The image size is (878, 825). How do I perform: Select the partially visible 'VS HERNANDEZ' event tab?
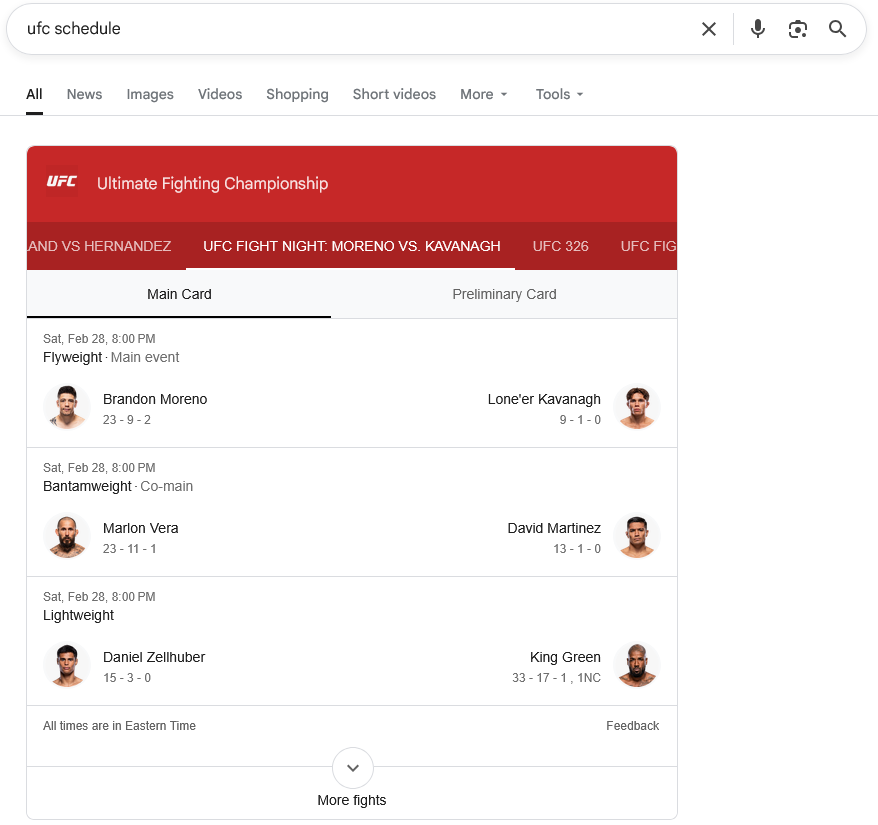coord(100,246)
